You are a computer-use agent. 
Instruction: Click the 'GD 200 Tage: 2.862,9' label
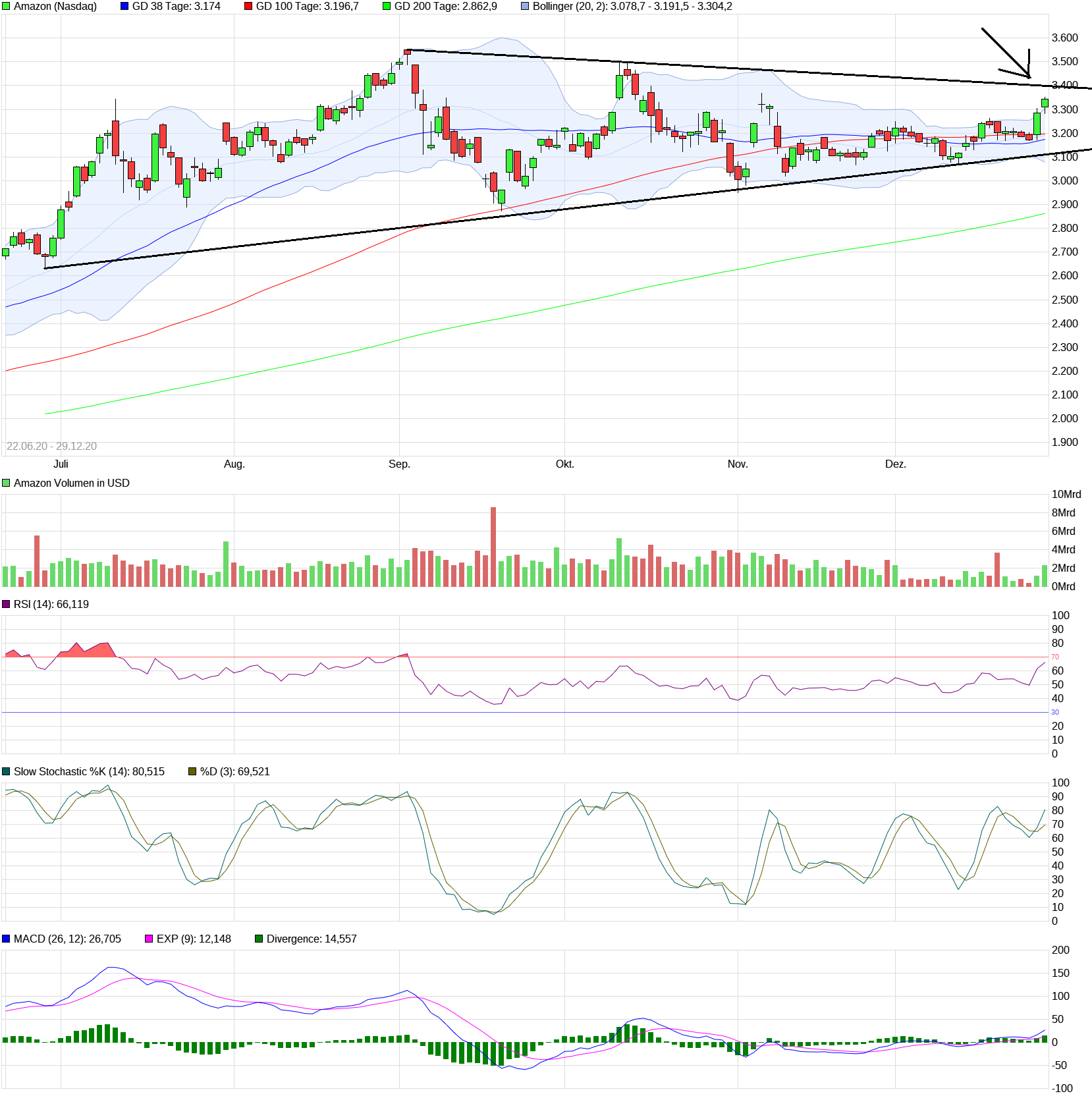click(x=446, y=7)
